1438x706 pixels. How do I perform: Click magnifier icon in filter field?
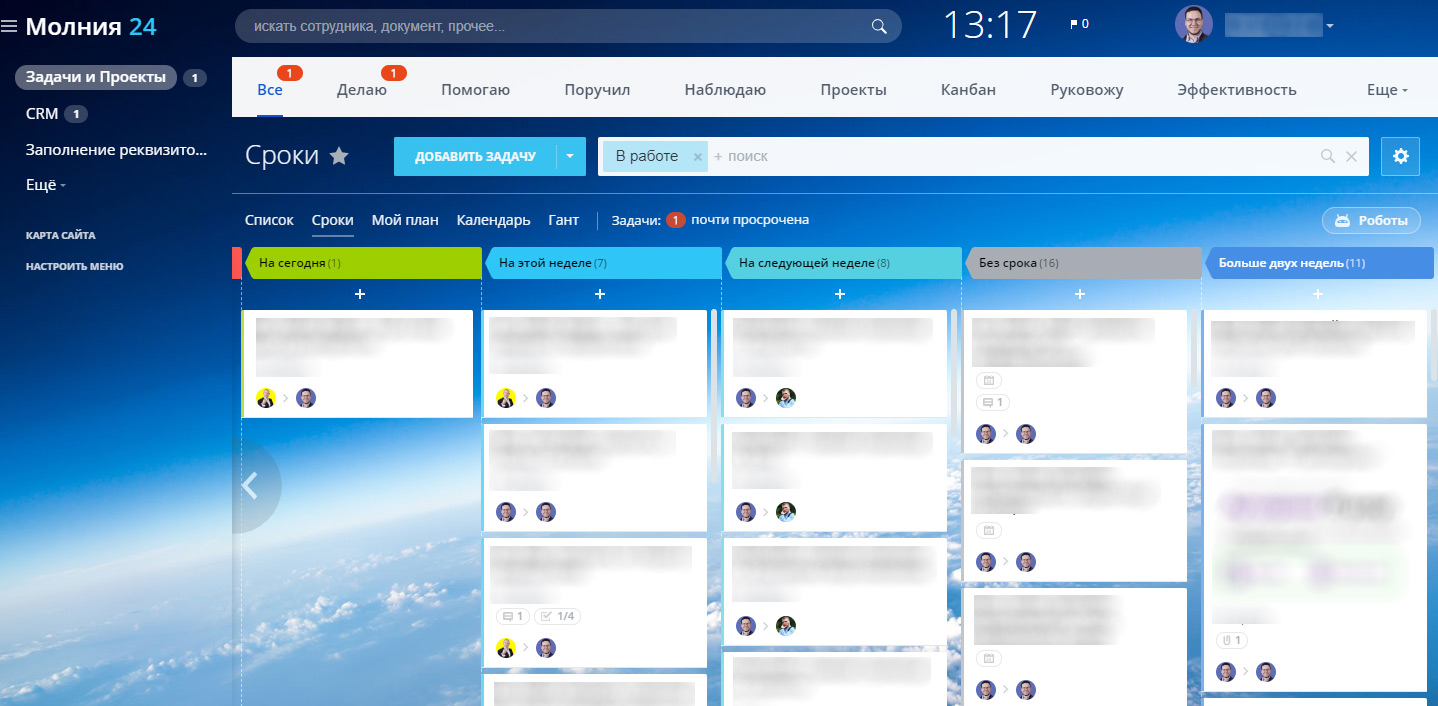[1328, 157]
